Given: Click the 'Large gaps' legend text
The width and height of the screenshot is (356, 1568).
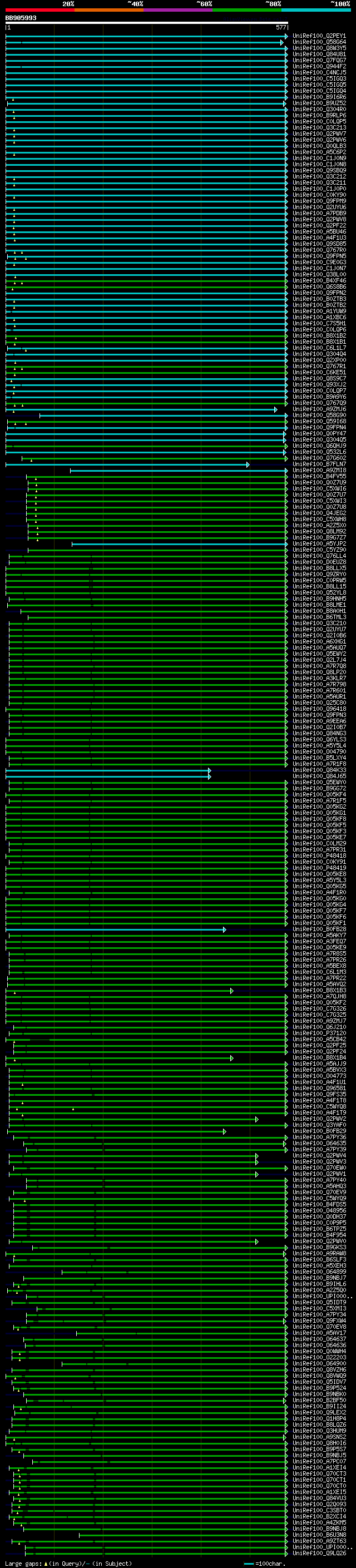Looking at the screenshot, I should (24, 1564).
